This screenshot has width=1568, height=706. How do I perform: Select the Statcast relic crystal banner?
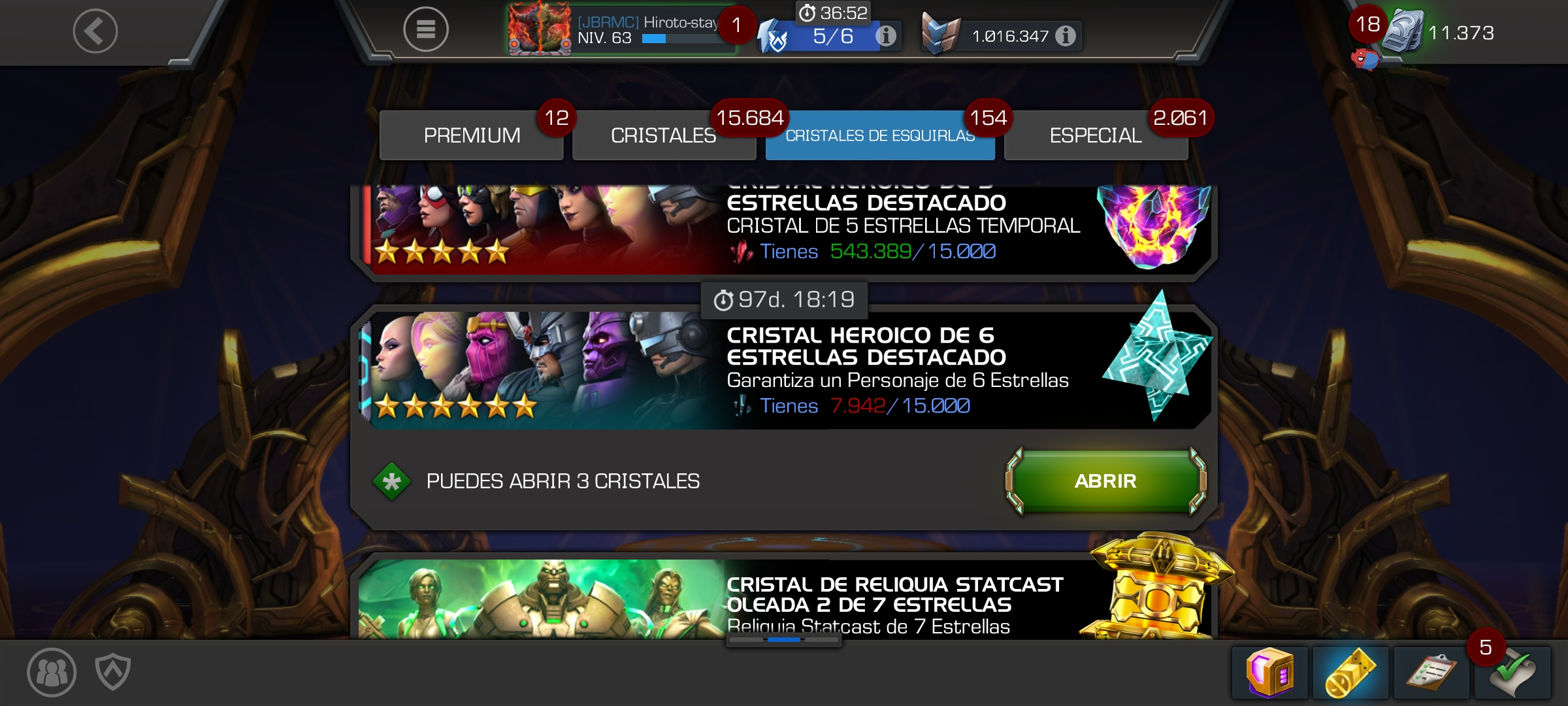click(x=784, y=599)
